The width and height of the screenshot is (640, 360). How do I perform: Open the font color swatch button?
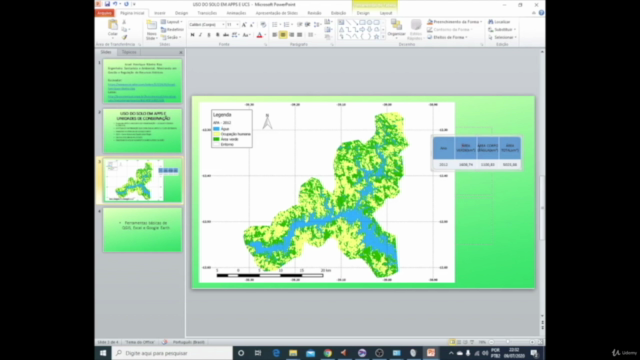point(259,35)
